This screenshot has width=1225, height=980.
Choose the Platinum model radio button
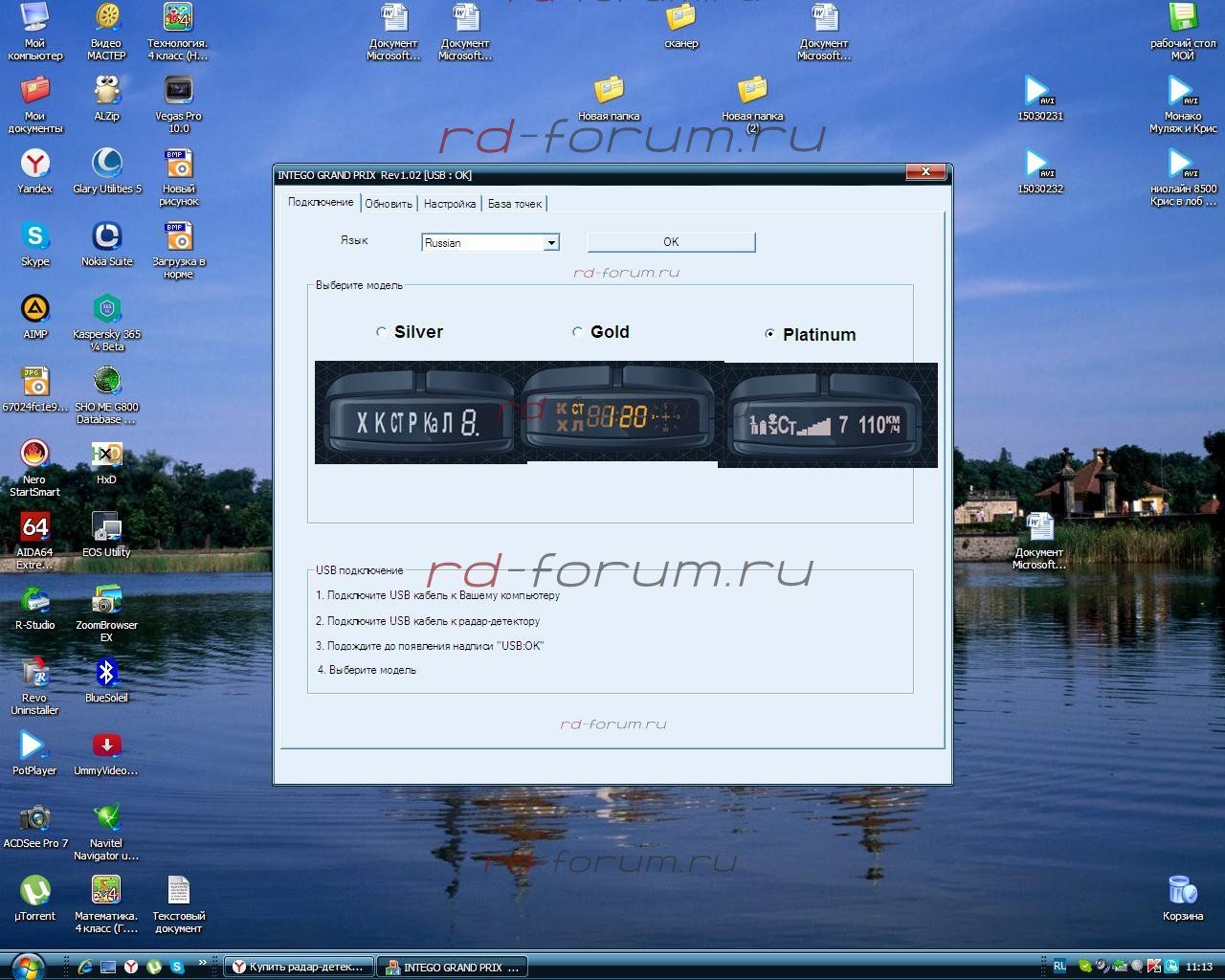(769, 334)
